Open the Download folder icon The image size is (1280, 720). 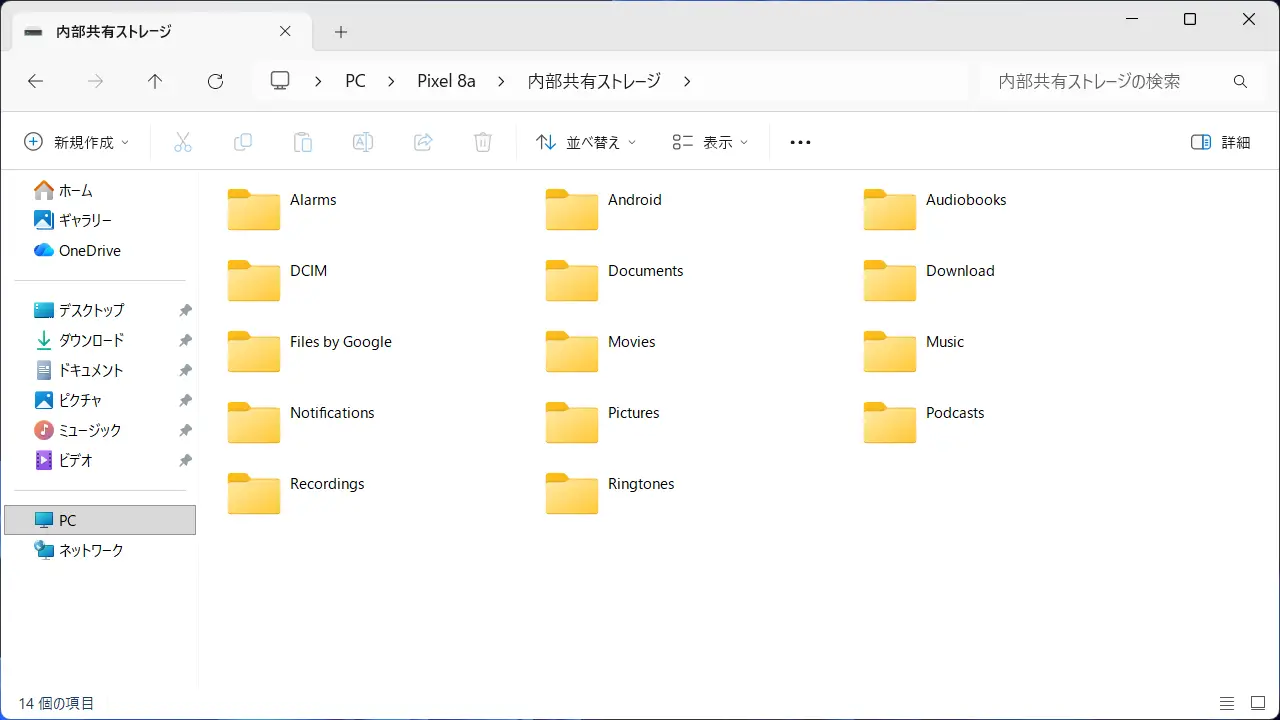[x=889, y=280]
